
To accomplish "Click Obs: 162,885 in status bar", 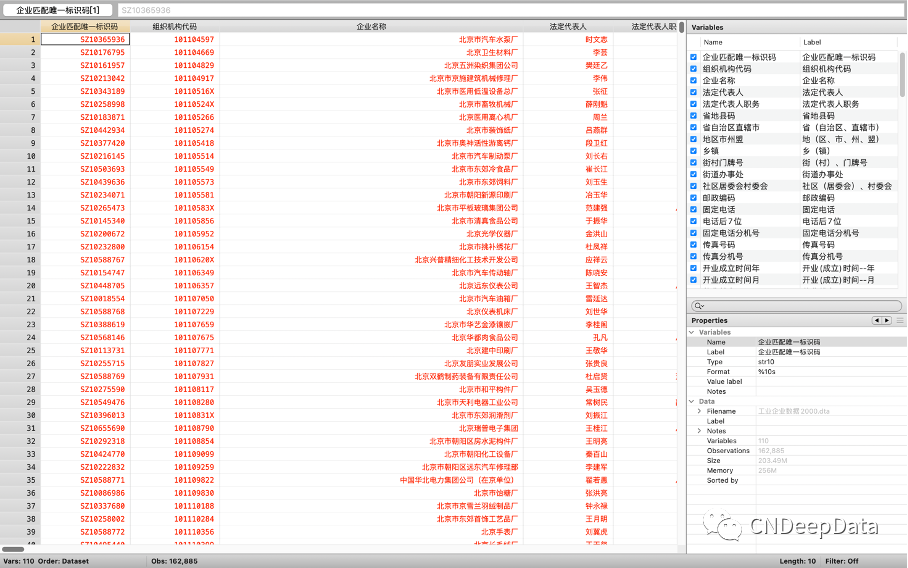I will click(x=174, y=561).
